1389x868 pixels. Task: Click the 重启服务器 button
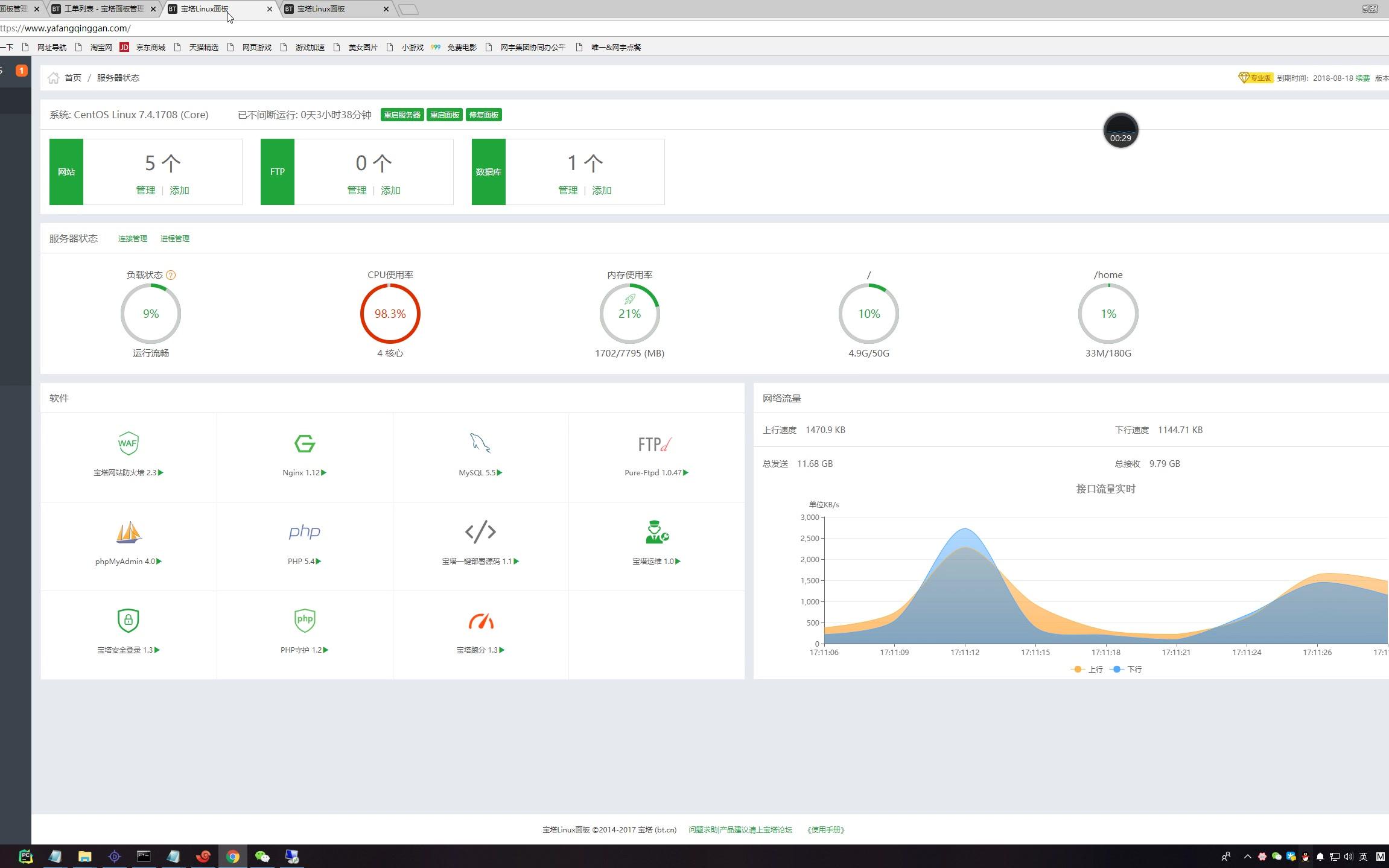402,115
